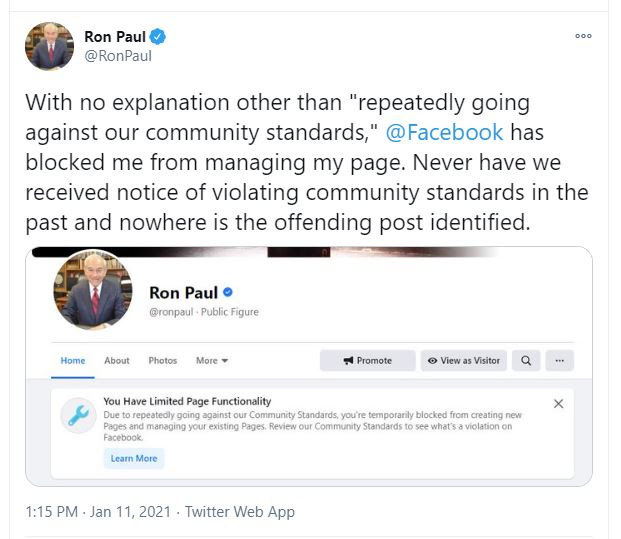Click the megaphone icon on the Promote button
This screenshot has height=539, width=621.
[349, 360]
